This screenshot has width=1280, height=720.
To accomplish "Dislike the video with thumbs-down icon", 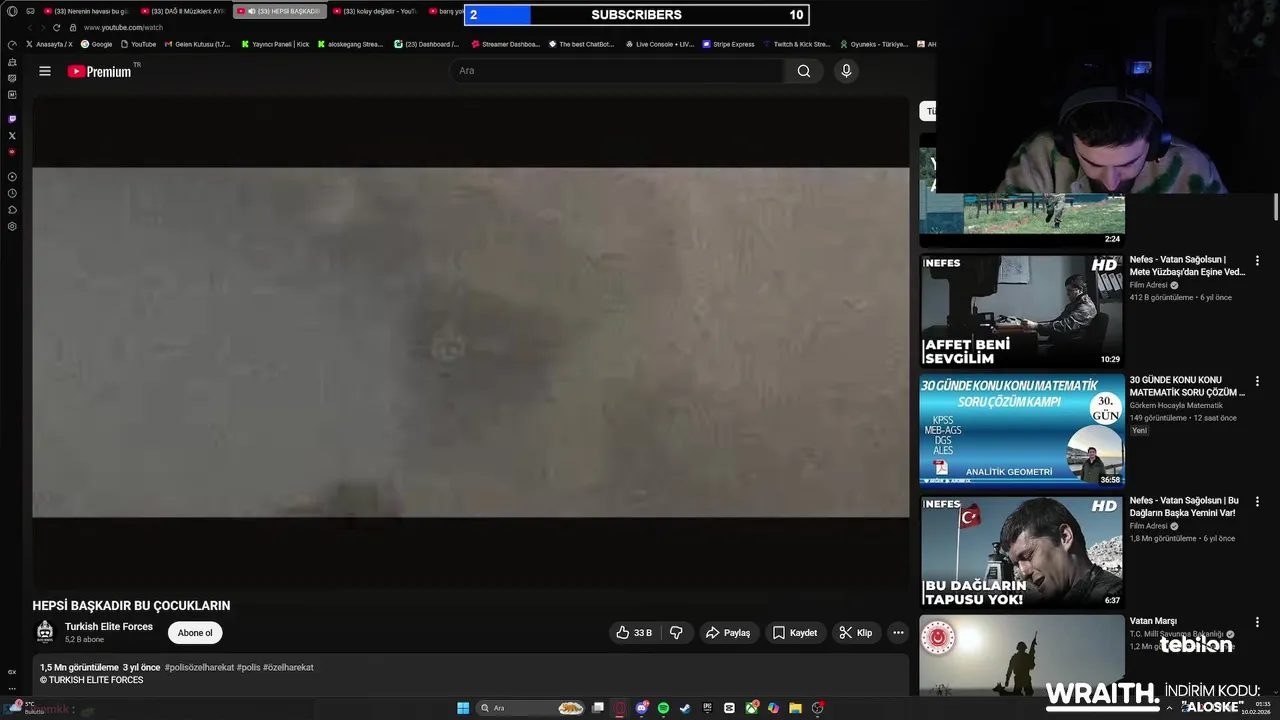I will (676, 633).
